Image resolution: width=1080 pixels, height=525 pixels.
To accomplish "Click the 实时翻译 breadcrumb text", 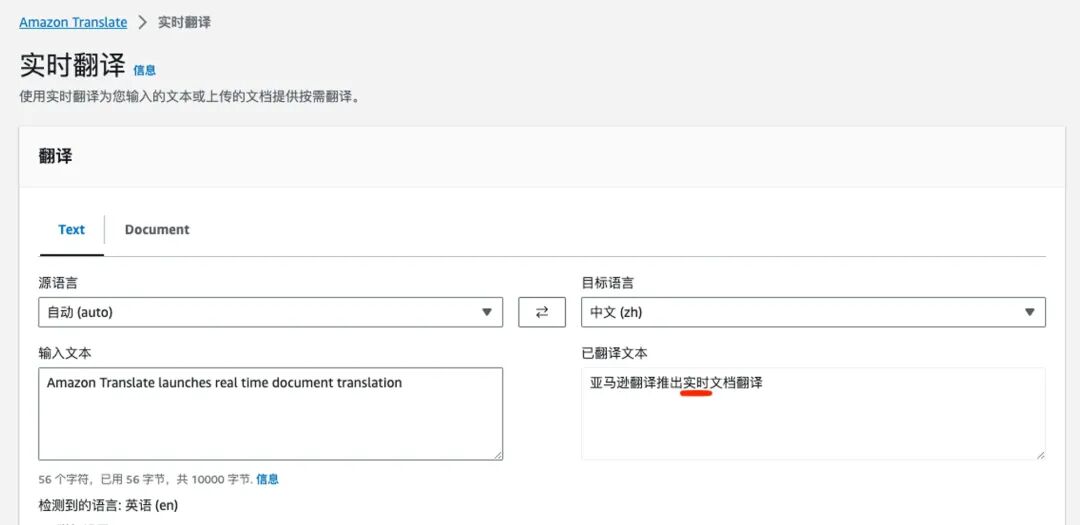I will pos(185,22).
